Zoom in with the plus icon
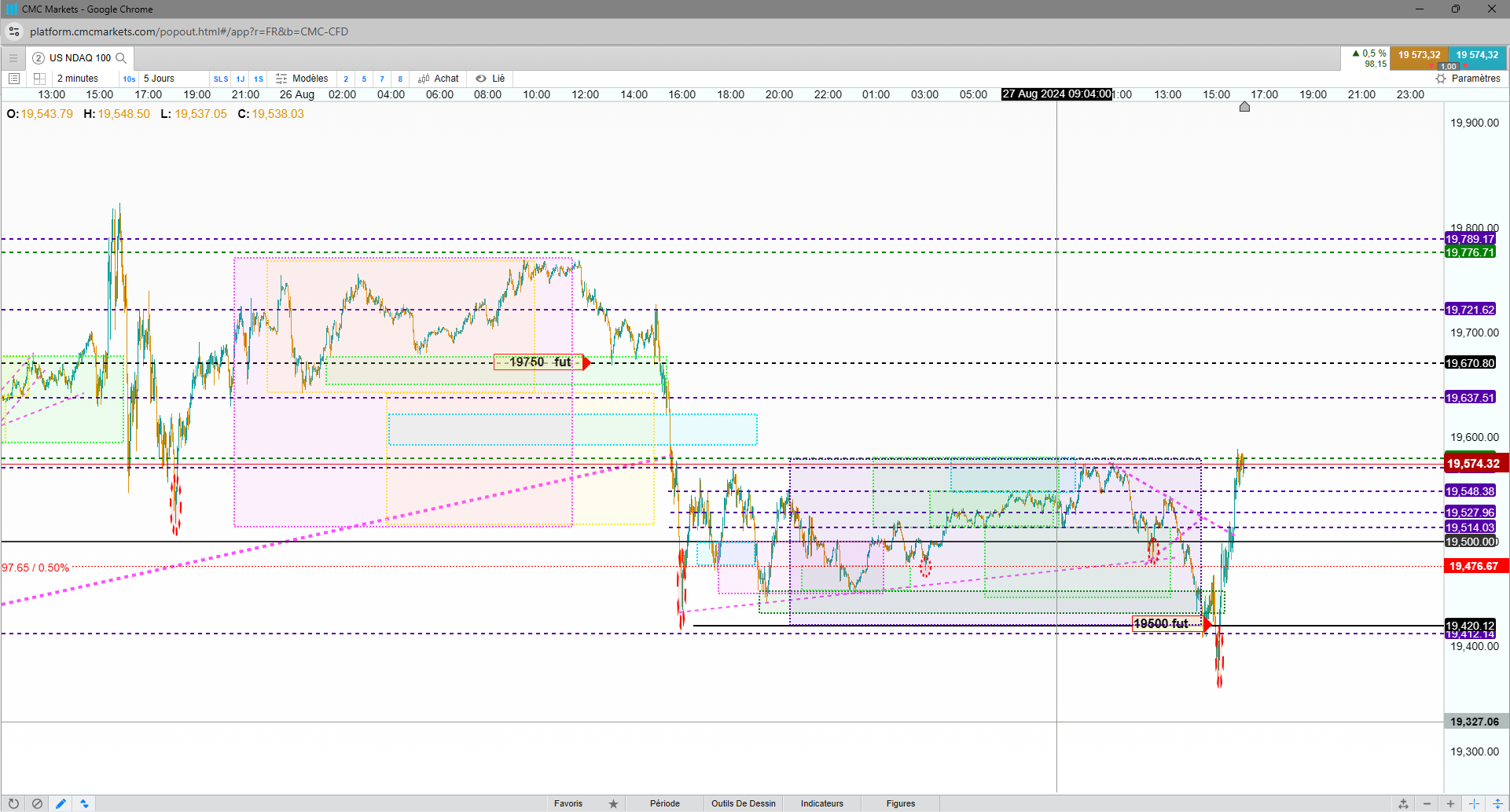1510x812 pixels. pyautogui.click(x=1450, y=803)
